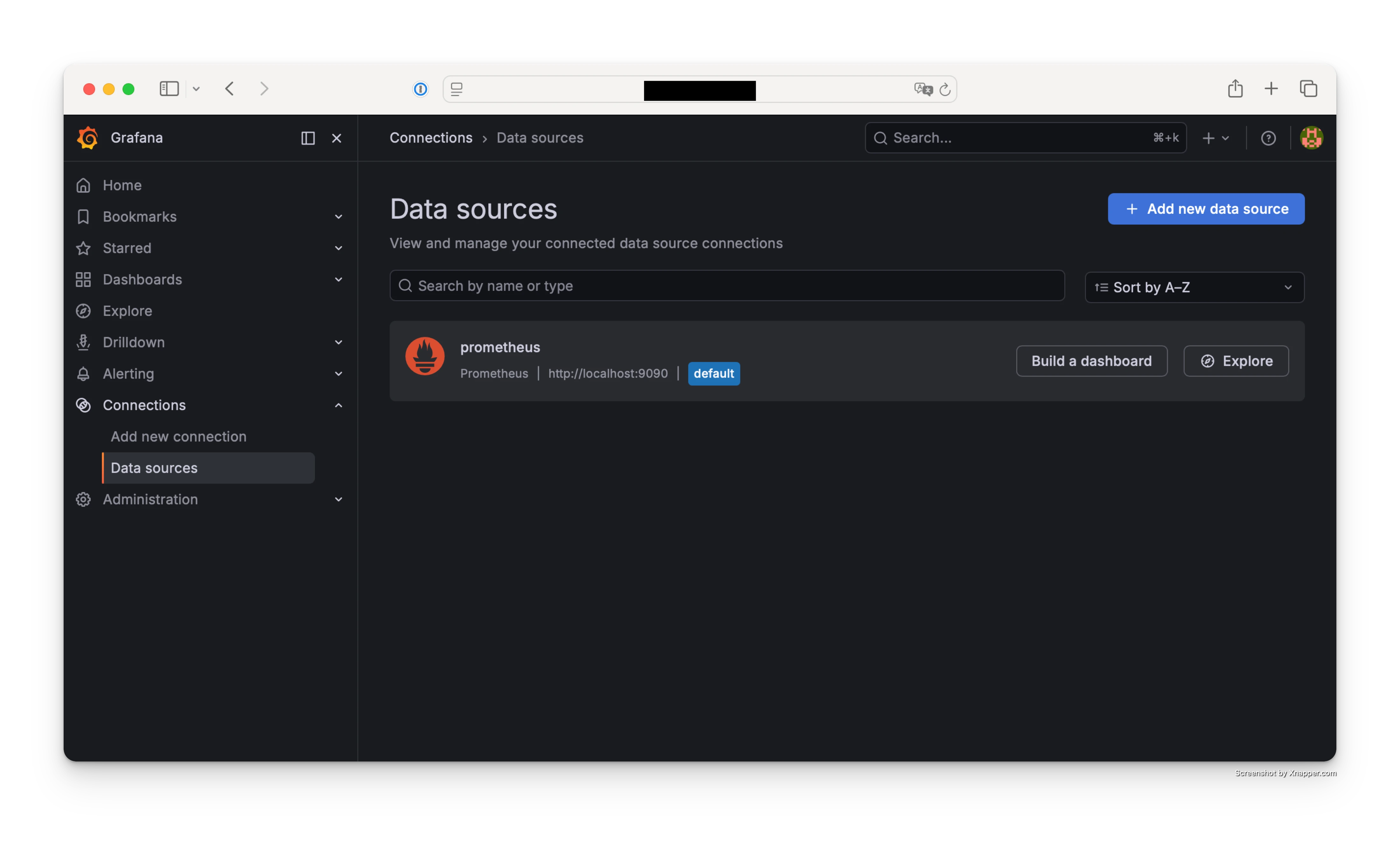Viewport: 1400px width, 841px height.
Task: Click Add new data source button
Action: pos(1206,209)
